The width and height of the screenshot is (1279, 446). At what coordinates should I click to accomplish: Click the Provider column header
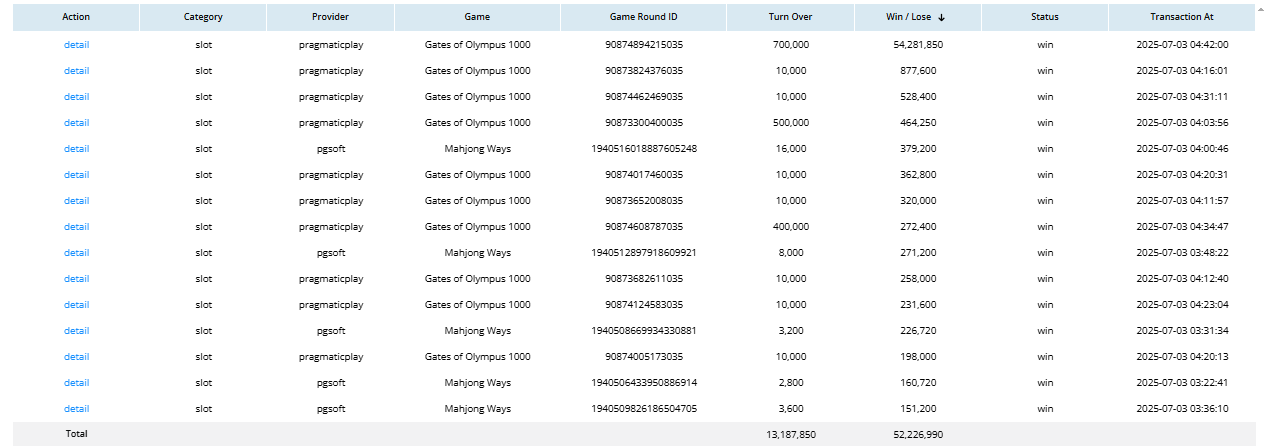click(x=330, y=17)
